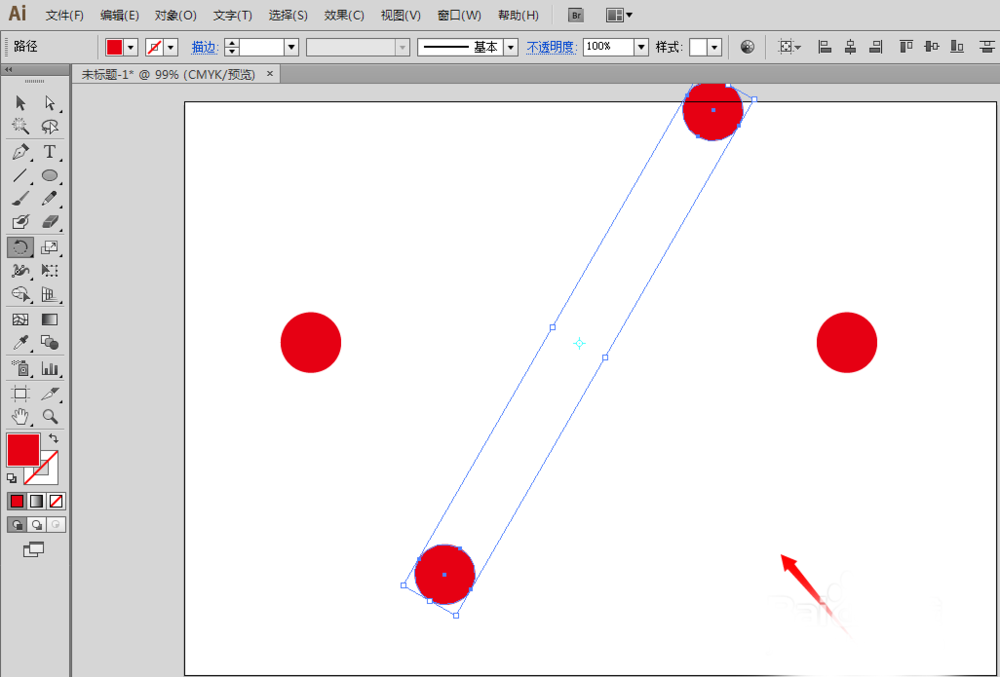This screenshot has height=677, width=1000.
Task: Click Vertical Align Bottom icon
Action: pyautogui.click(x=957, y=47)
